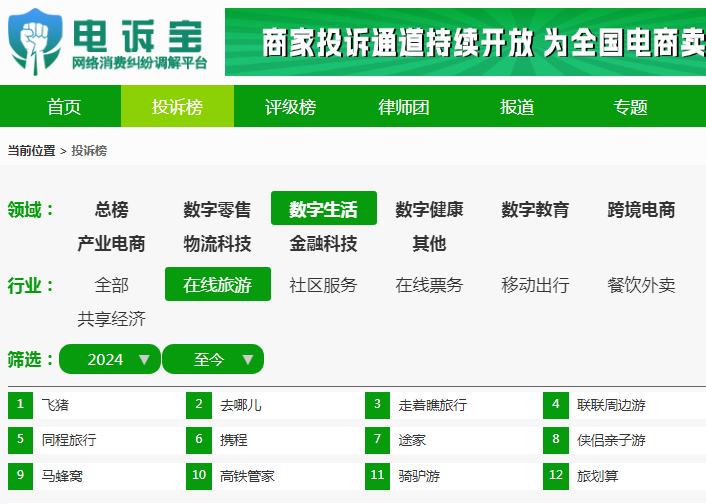The width and height of the screenshot is (706, 504).
Task: Click the green rank badge 7
Action: [x=377, y=440]
